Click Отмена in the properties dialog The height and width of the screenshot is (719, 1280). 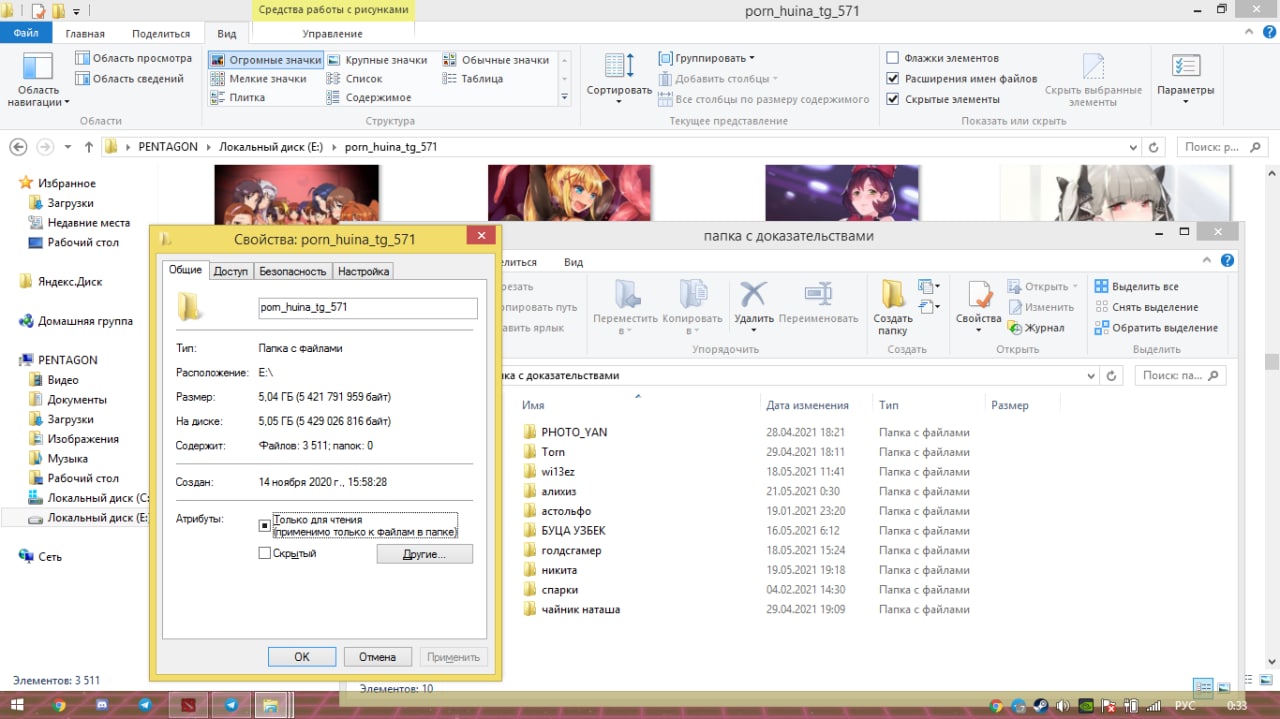pyautogui.click(x=378, y=657)
